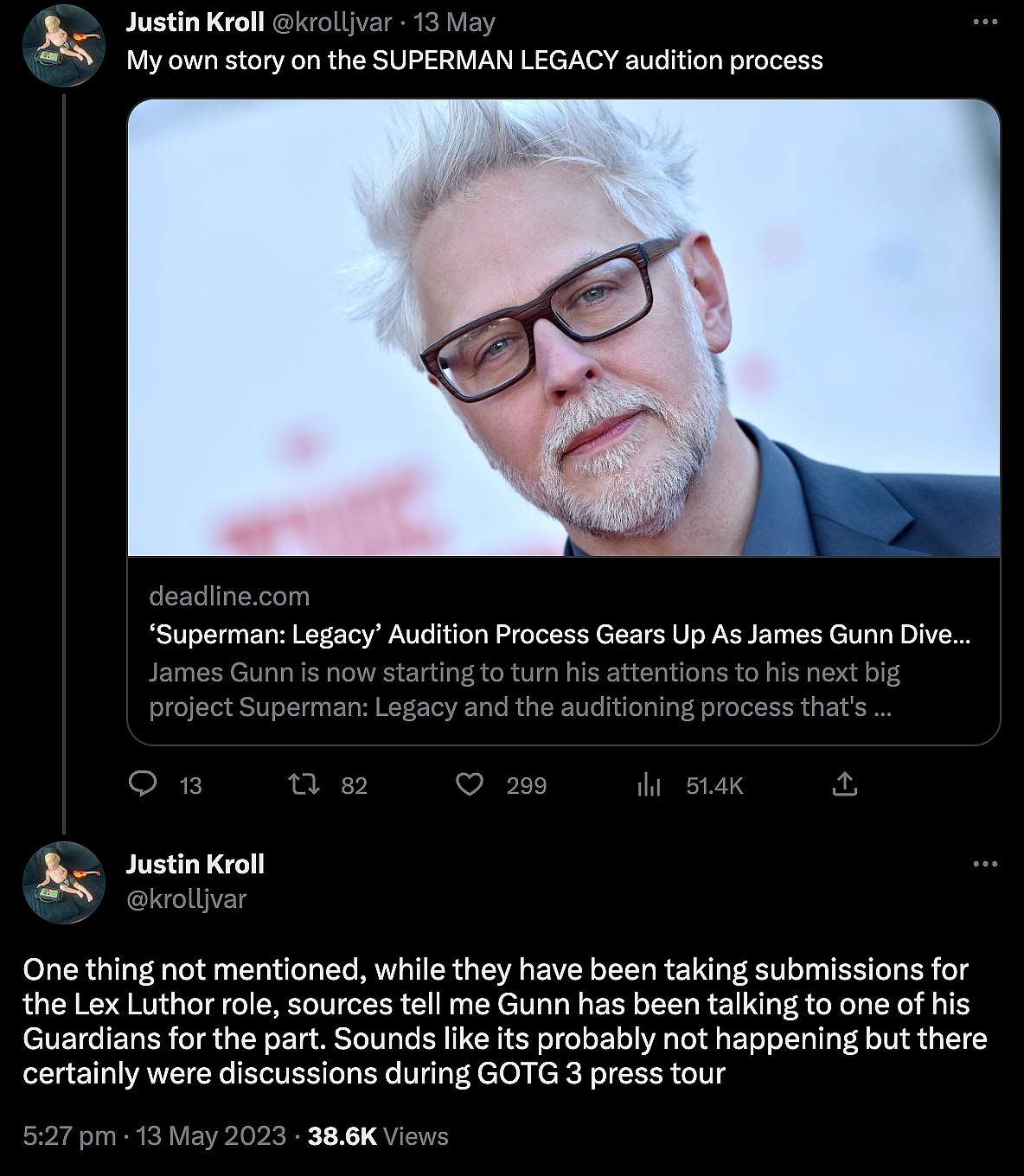Click the retweet arrows icon
Viewport: 1024px width, 1176px height.
tap(304, 784)
